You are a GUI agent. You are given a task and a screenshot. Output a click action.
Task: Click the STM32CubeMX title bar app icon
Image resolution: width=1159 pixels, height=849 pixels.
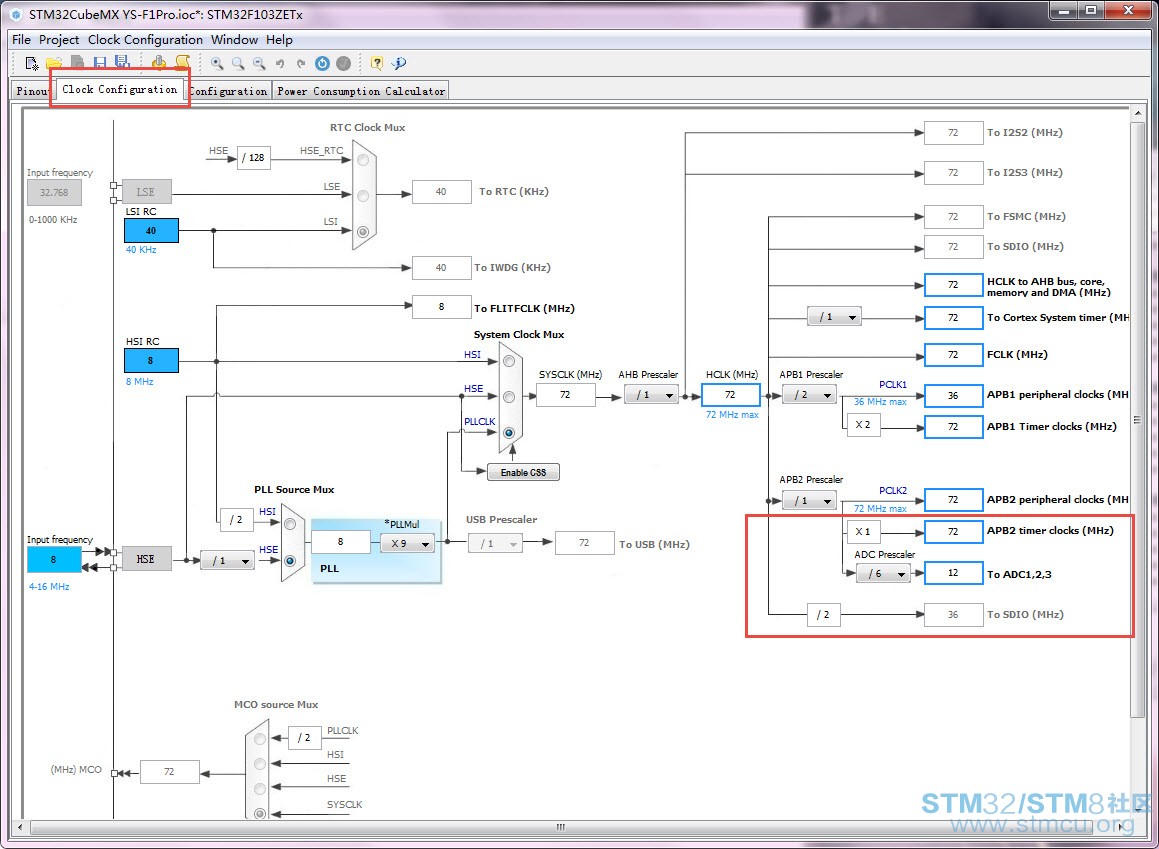coord(16,14)
